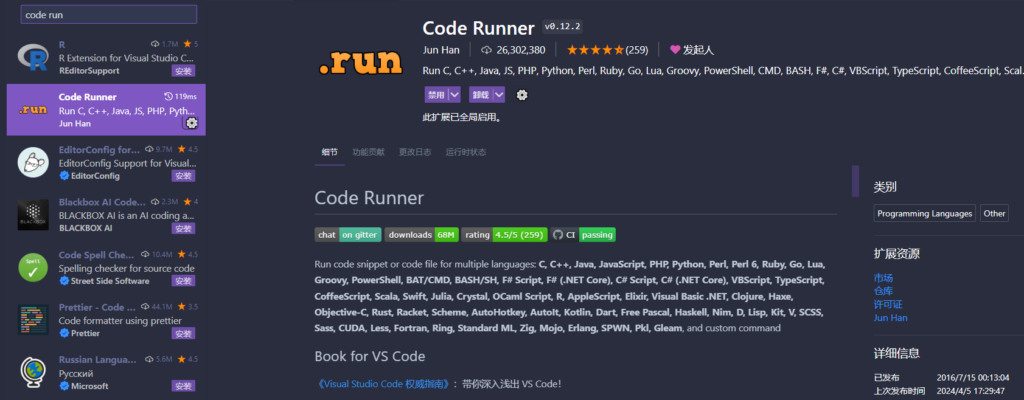
Task: Select the Prettier - Code ... extension title
Action: tap(97, 307)
